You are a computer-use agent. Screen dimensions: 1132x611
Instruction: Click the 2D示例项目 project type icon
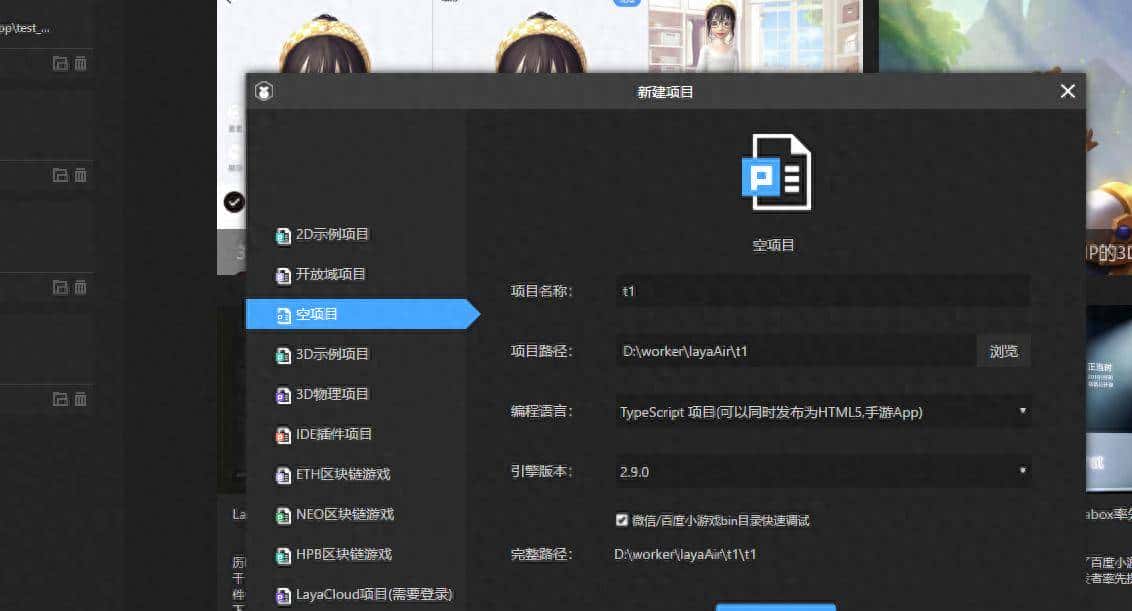click(x=281, y=234)
